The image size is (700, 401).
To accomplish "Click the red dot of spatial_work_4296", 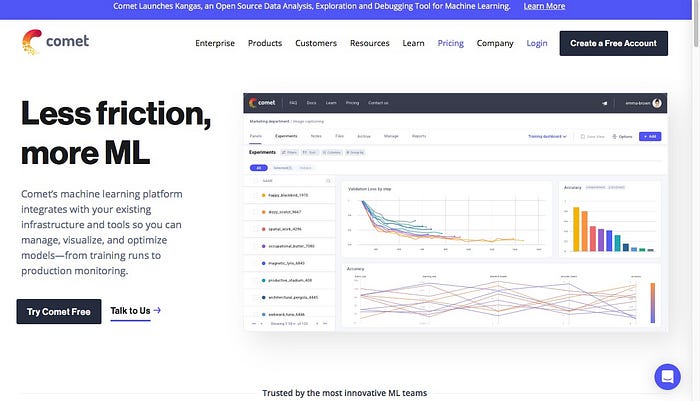I will click(x=263, y=229).
